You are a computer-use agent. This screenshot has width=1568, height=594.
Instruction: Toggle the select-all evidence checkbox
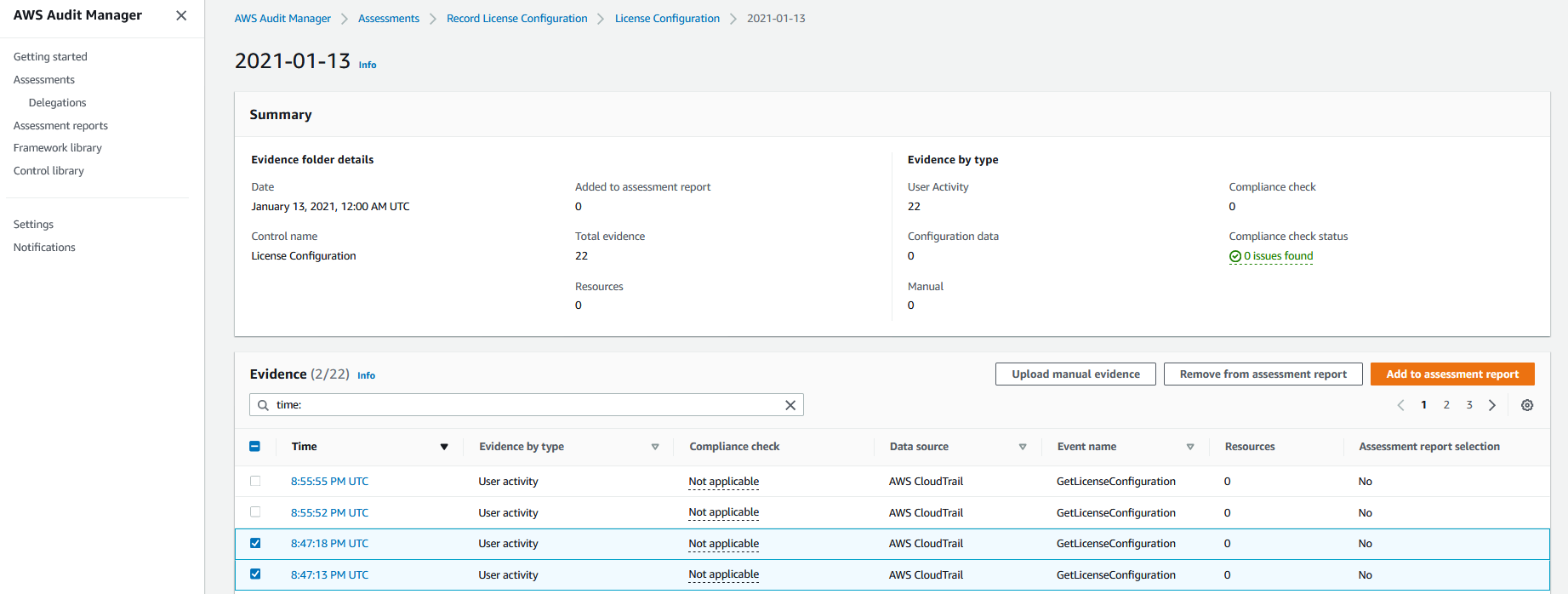click(x=255, y=446)
